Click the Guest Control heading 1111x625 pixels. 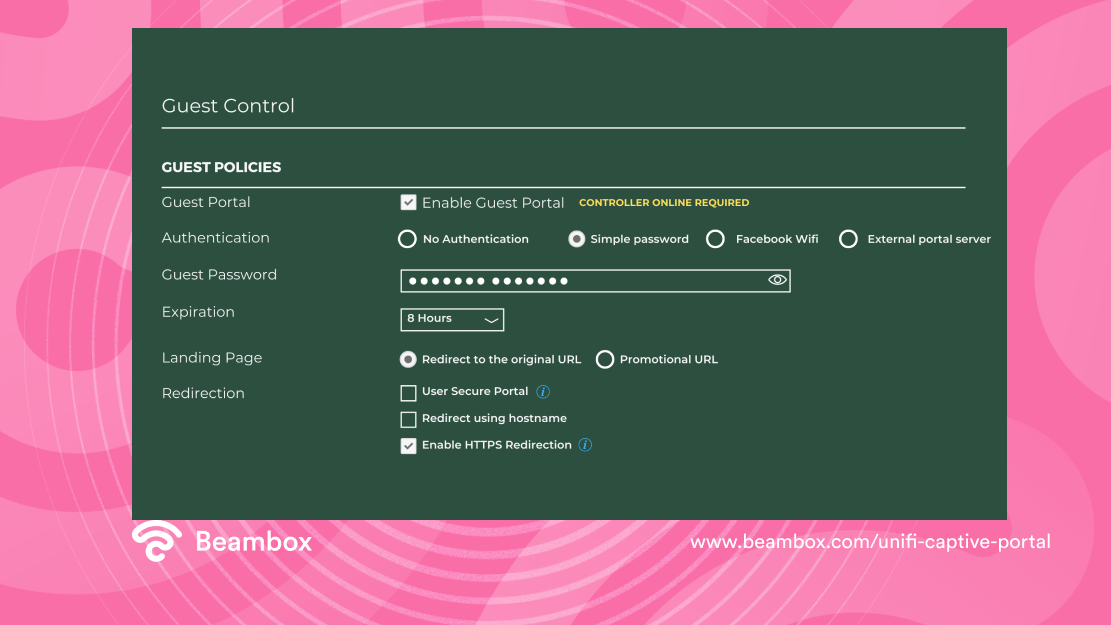pyautogui.click(x=228, y=106)
